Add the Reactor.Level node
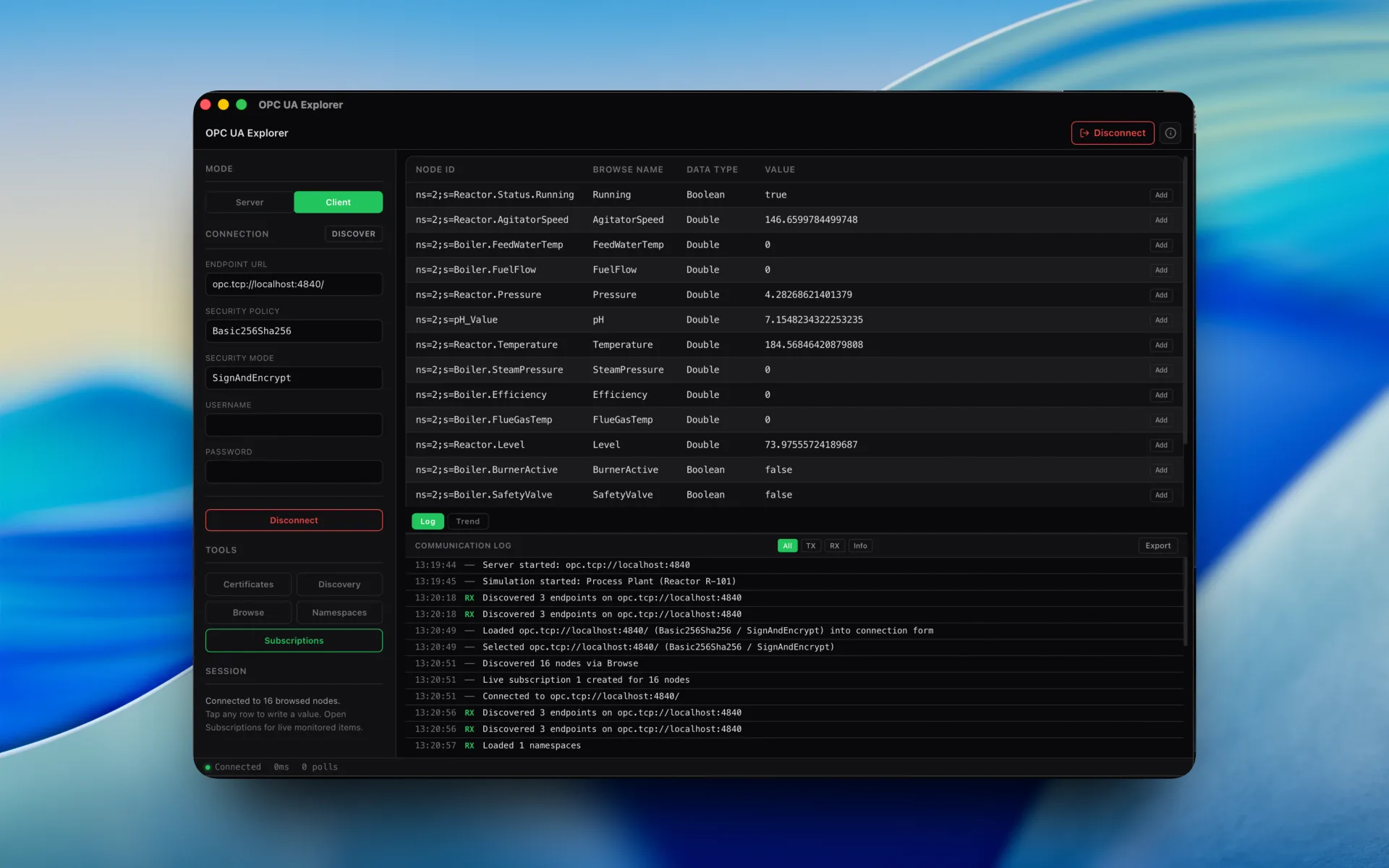The width and height of the screenshot is (1389, 868). (x=1161, y=445)
